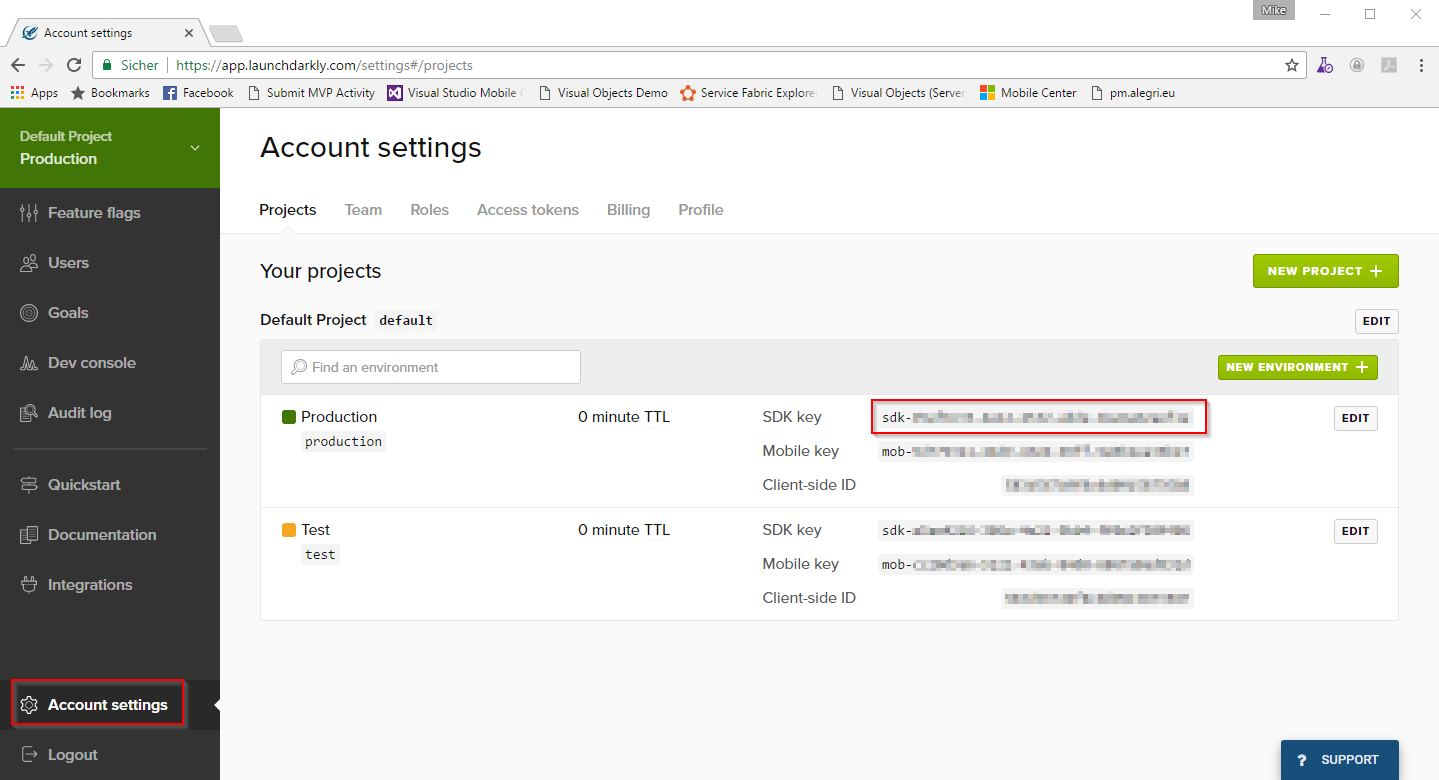Open Integrations page
This screenshot has height=780, width=1439.
click(76, 585)
